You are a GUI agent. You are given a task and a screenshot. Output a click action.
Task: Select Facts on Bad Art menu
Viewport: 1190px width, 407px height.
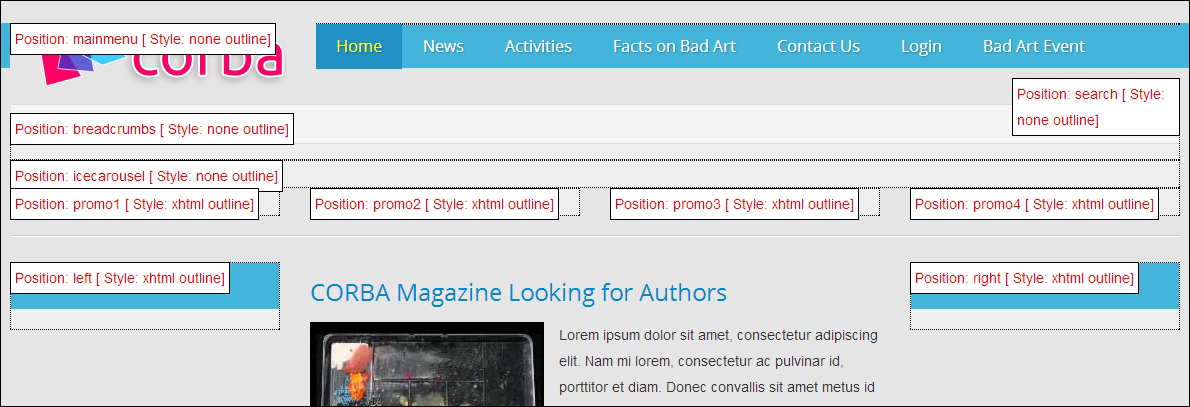click(x=674, y=46)
